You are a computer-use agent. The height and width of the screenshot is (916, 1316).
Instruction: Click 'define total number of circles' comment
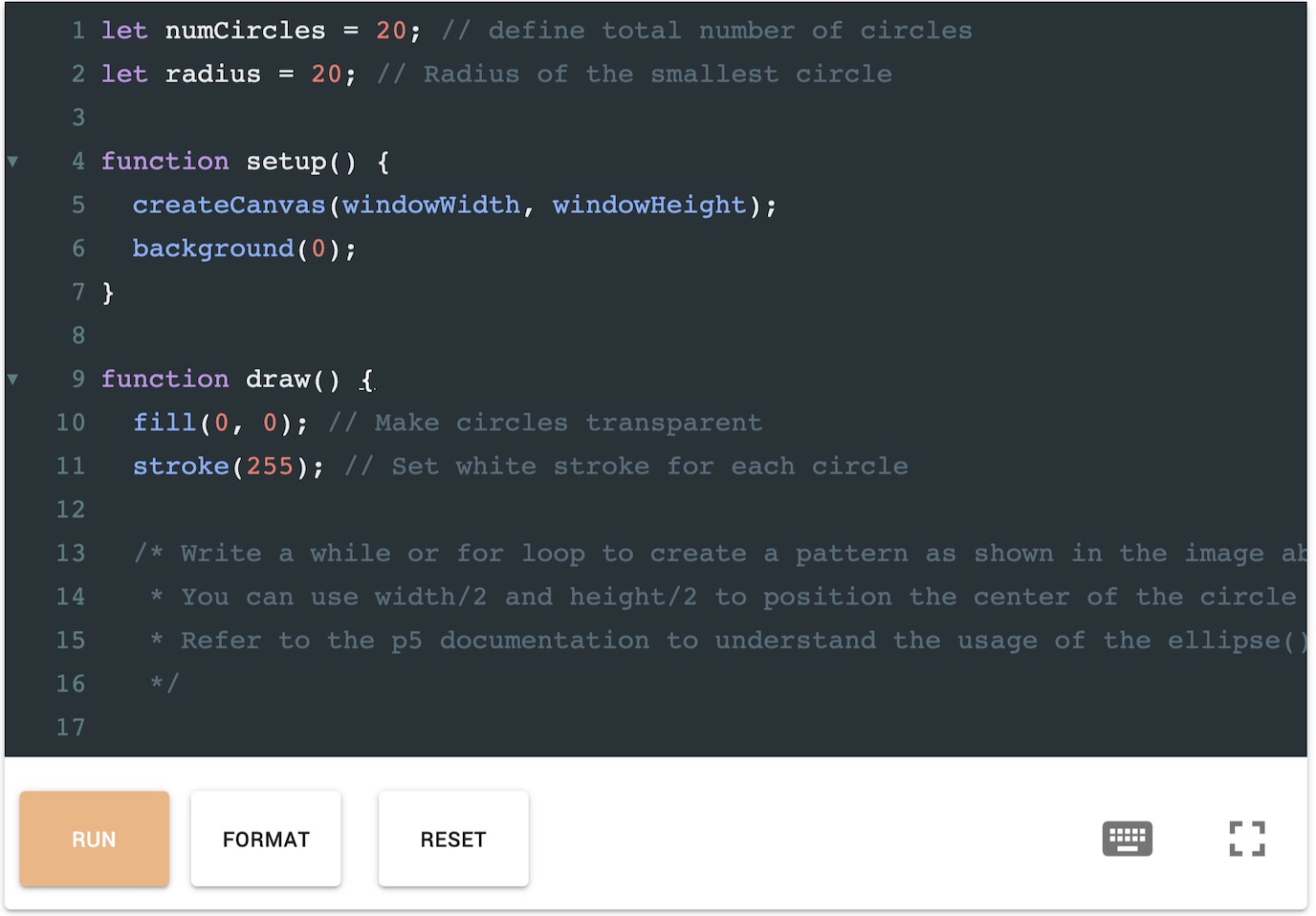coord(707,31)
